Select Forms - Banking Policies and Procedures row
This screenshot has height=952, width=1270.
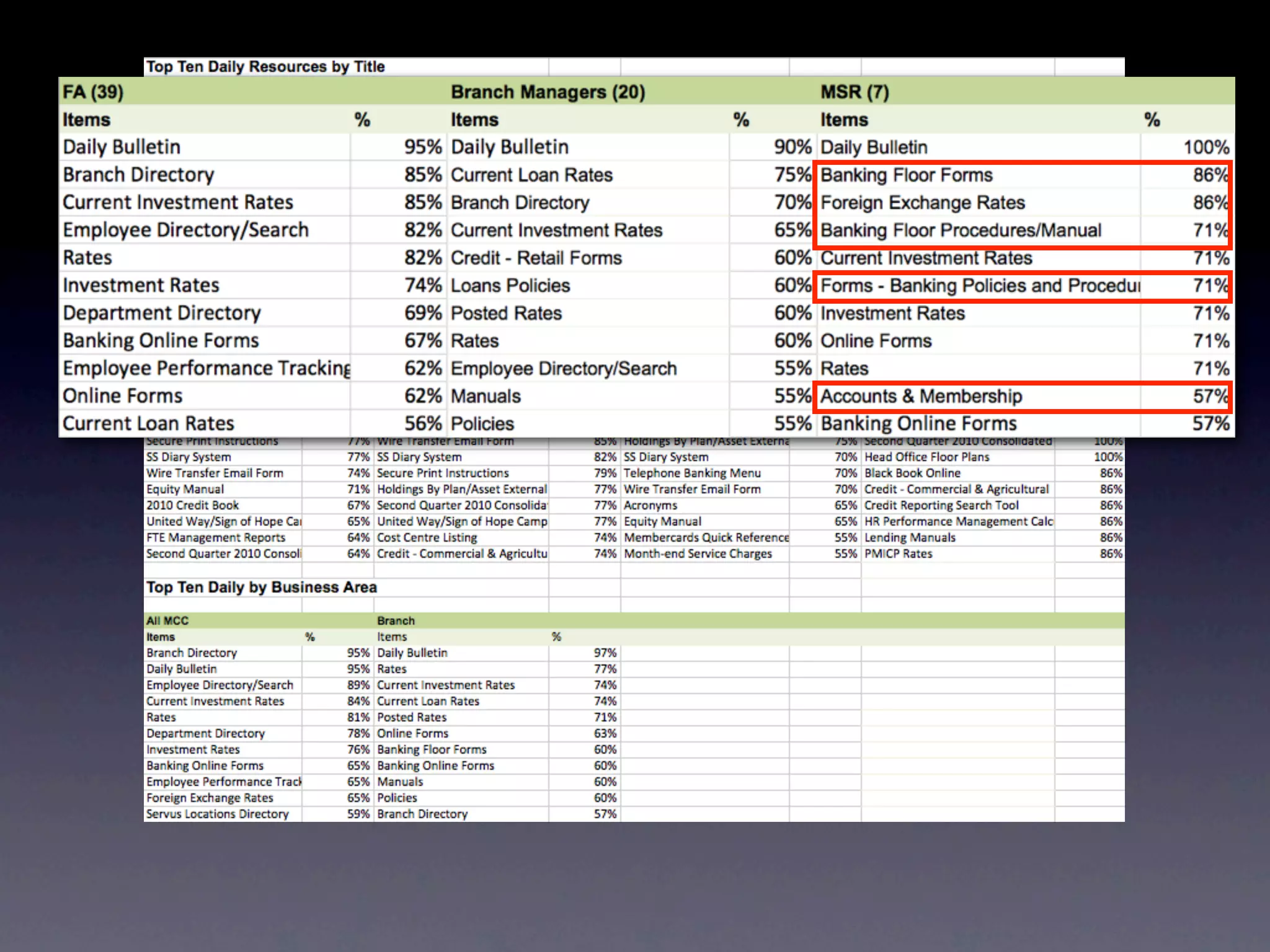[x=980, y=286]
